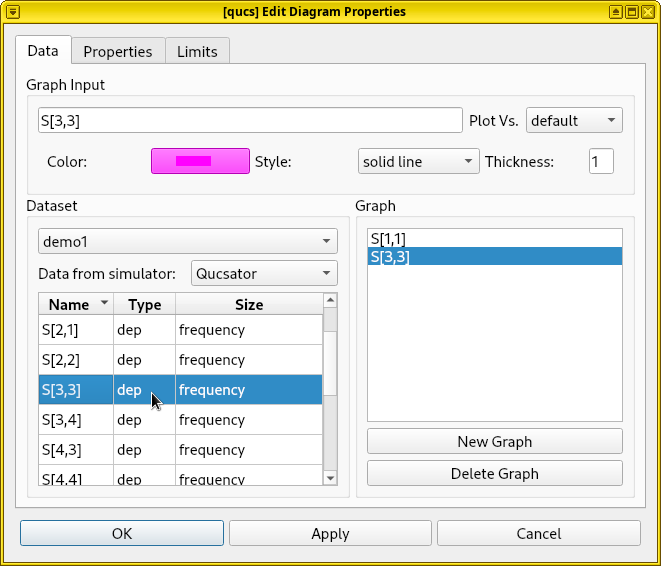
Task: Switch to the Properties tab
Action: click(x=118, y=51)
